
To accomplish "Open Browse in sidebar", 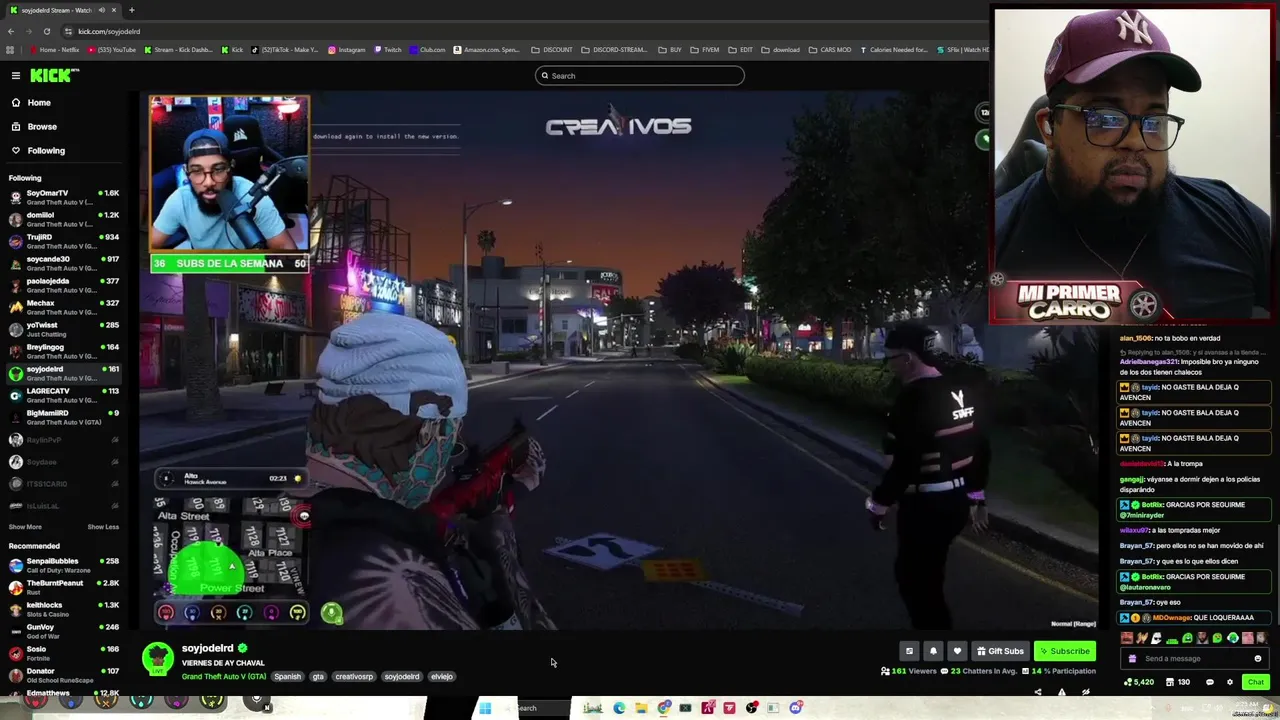I will (42, 127).
